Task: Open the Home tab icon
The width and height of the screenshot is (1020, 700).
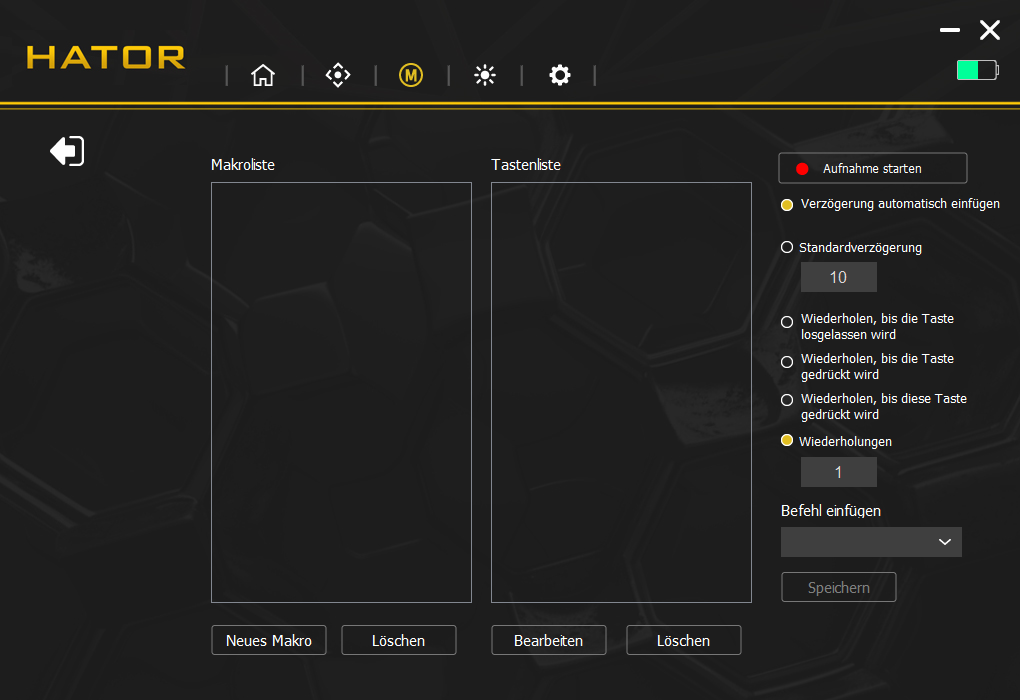Action: (x=263, y=76)
